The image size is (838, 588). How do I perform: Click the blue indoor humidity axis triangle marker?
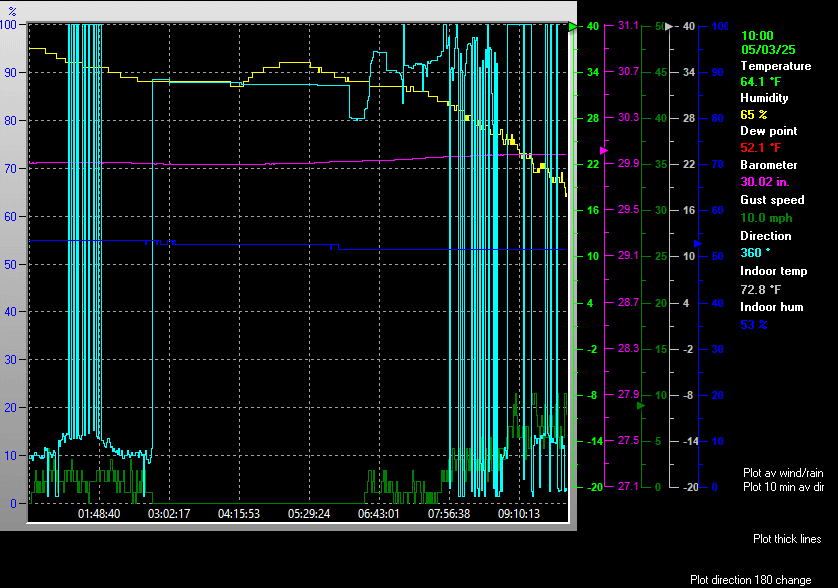697,244
